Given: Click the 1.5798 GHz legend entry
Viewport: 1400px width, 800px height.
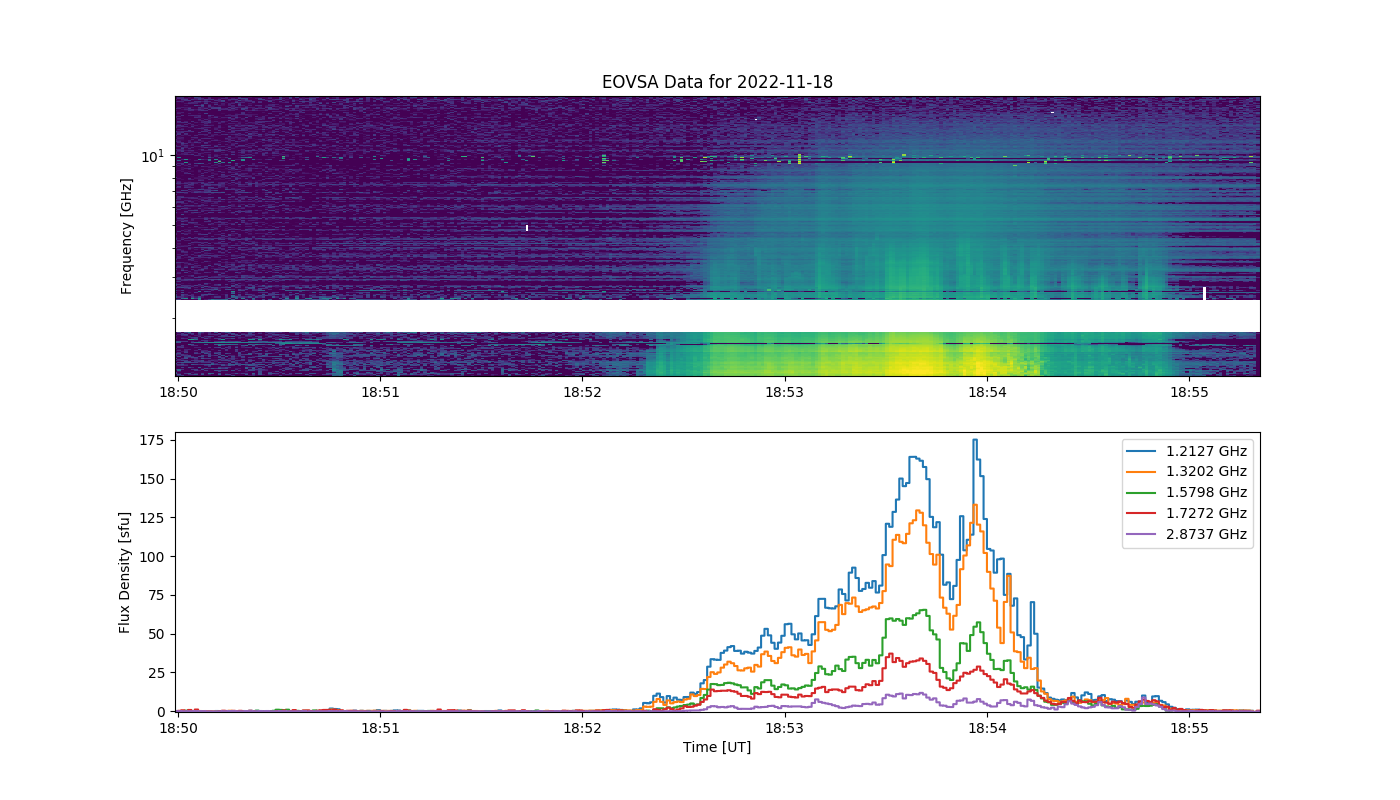Looking at the screenshot, I should pos(1187,493).
